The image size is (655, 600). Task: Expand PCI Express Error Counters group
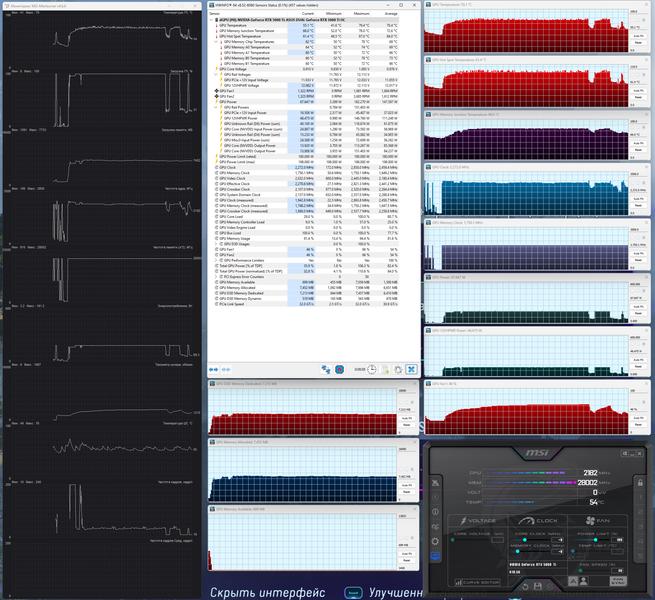point(216,277)
